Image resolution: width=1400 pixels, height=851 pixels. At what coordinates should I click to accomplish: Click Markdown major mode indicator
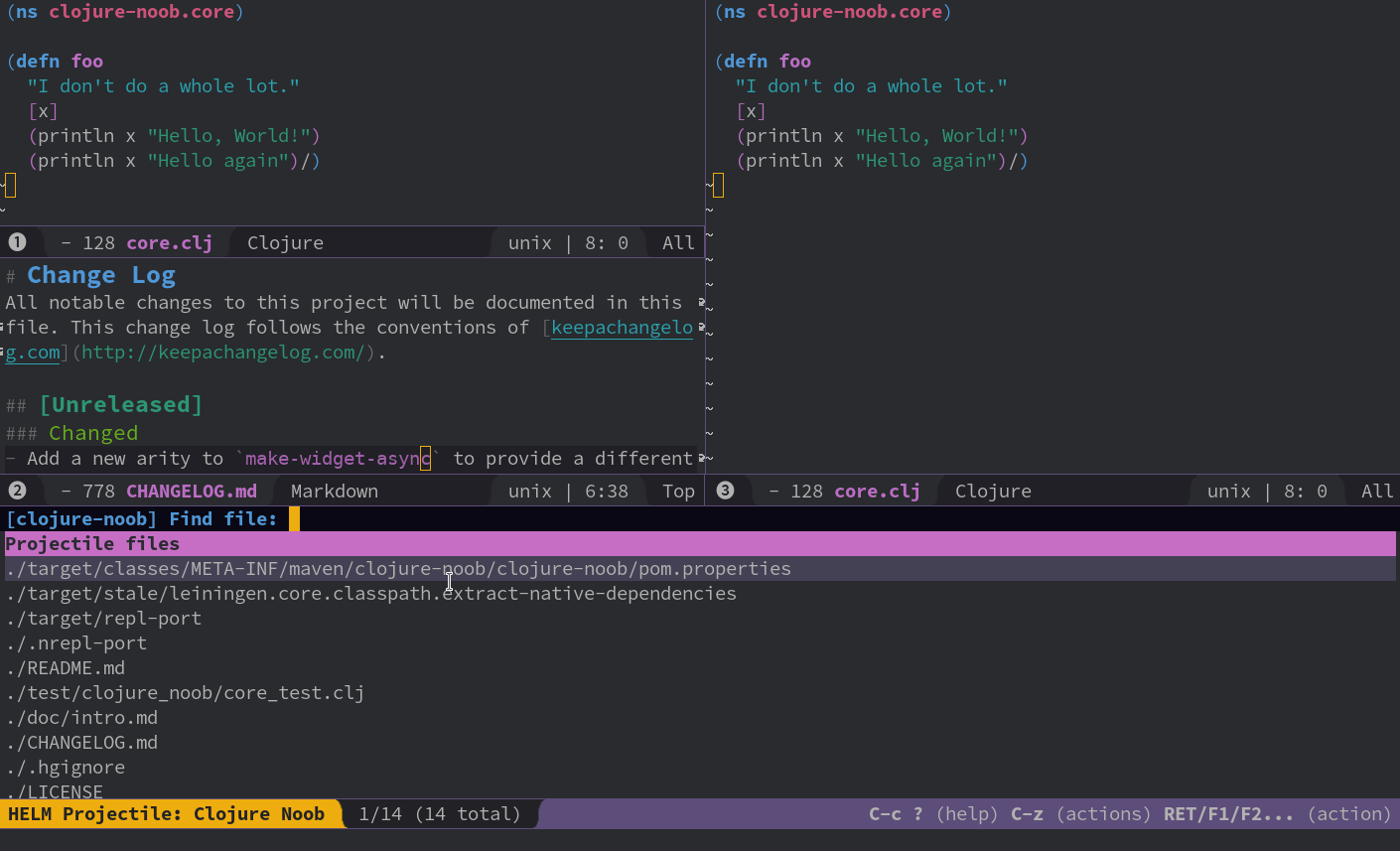tap(335, 492)
